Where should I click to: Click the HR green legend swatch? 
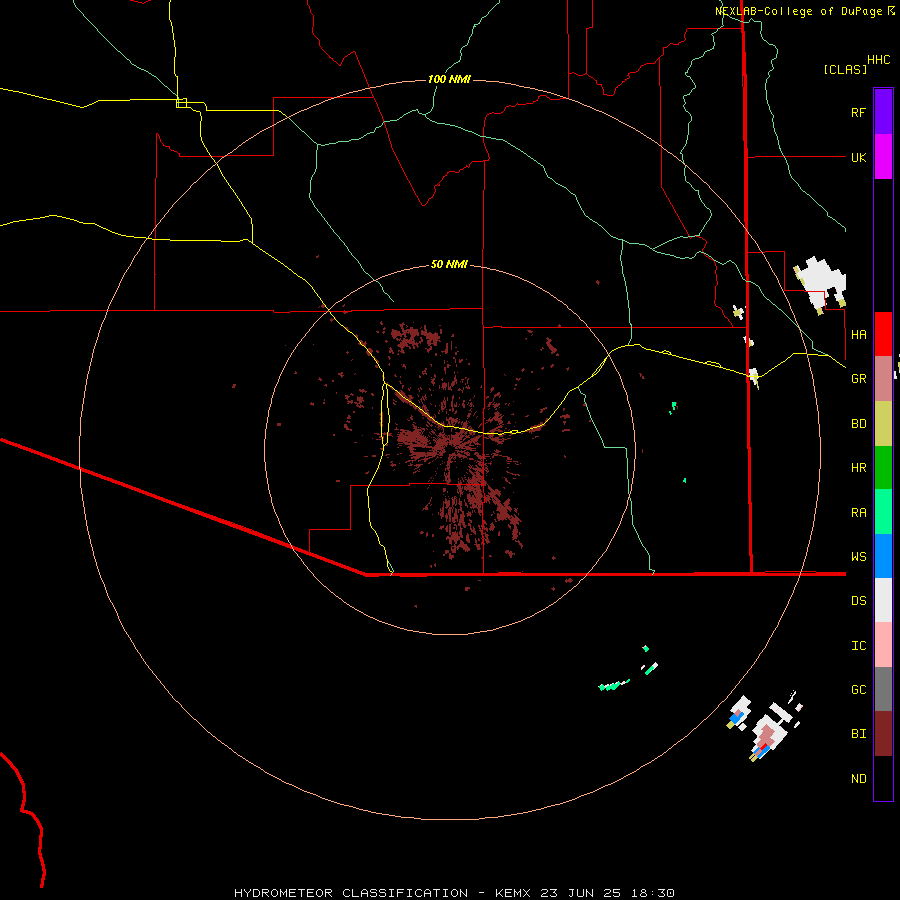[883, 467]
